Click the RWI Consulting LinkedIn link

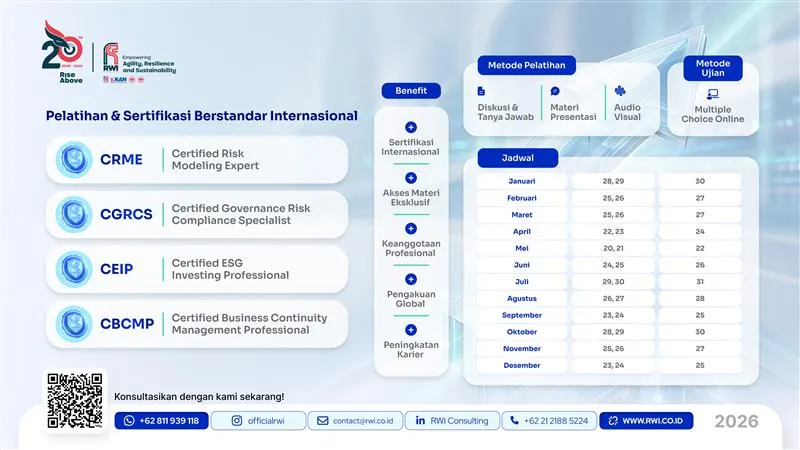(x=452, y=421)
